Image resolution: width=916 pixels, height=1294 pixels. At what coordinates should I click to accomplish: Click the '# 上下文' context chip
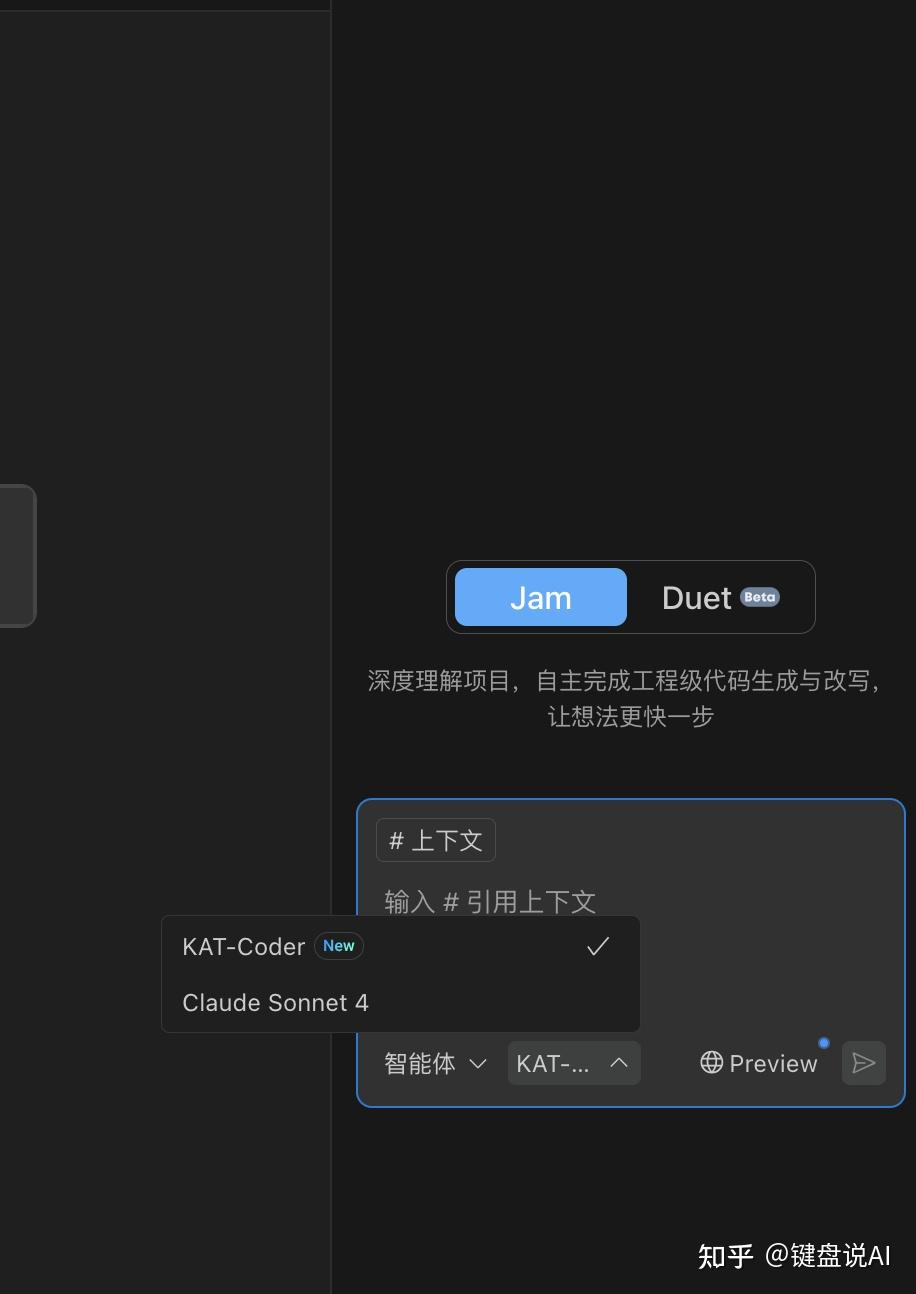click(435, 840)
